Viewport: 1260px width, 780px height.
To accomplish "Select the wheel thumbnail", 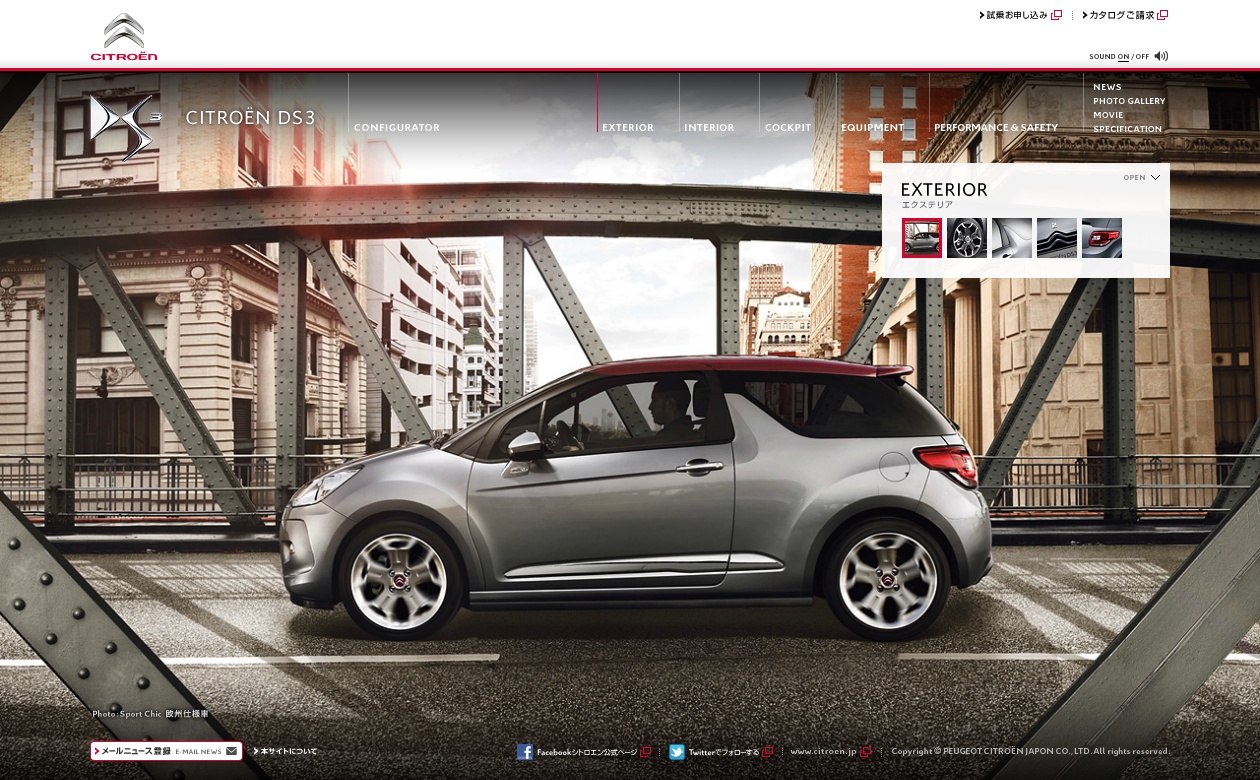I will tap(967, 238).
